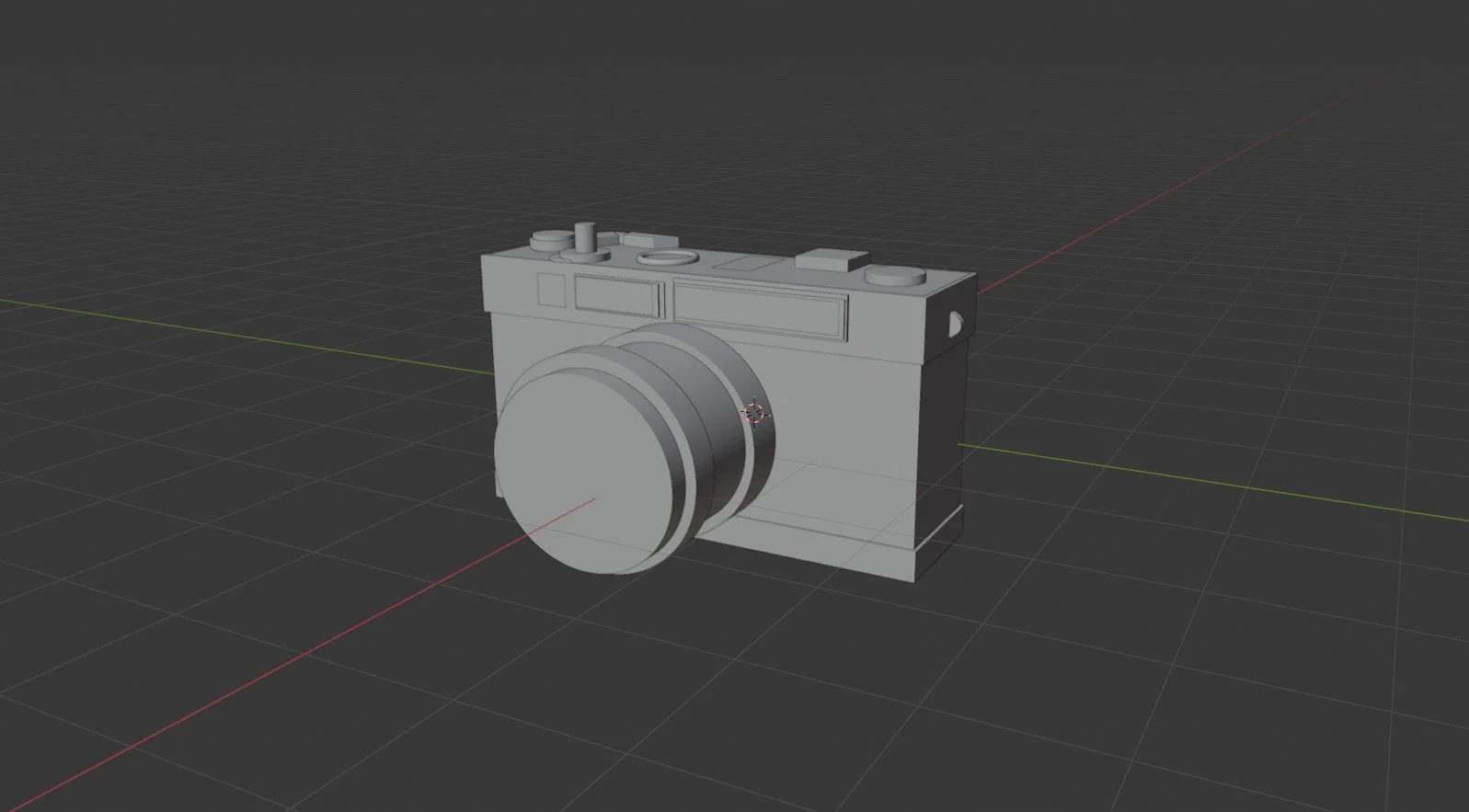Click the flat inset rectangle on camera top

tap(749, 262)
